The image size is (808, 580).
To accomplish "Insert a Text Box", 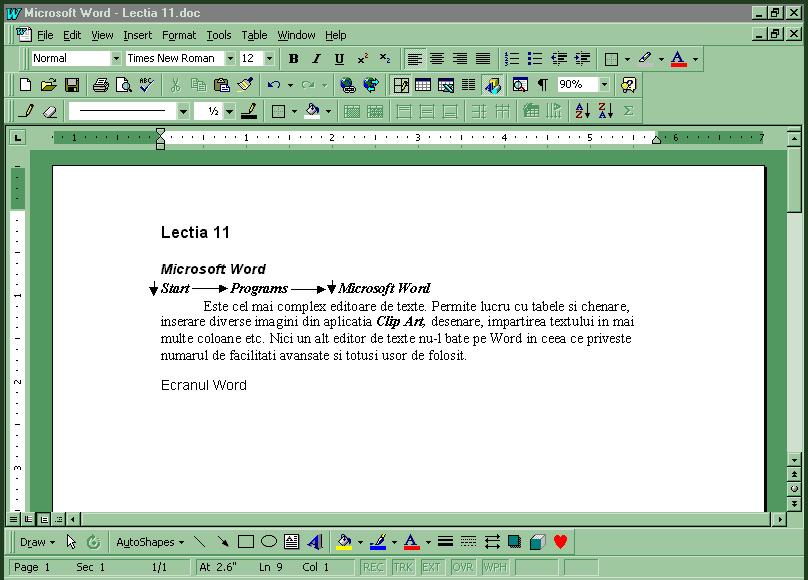I will (x=292, y=542).
